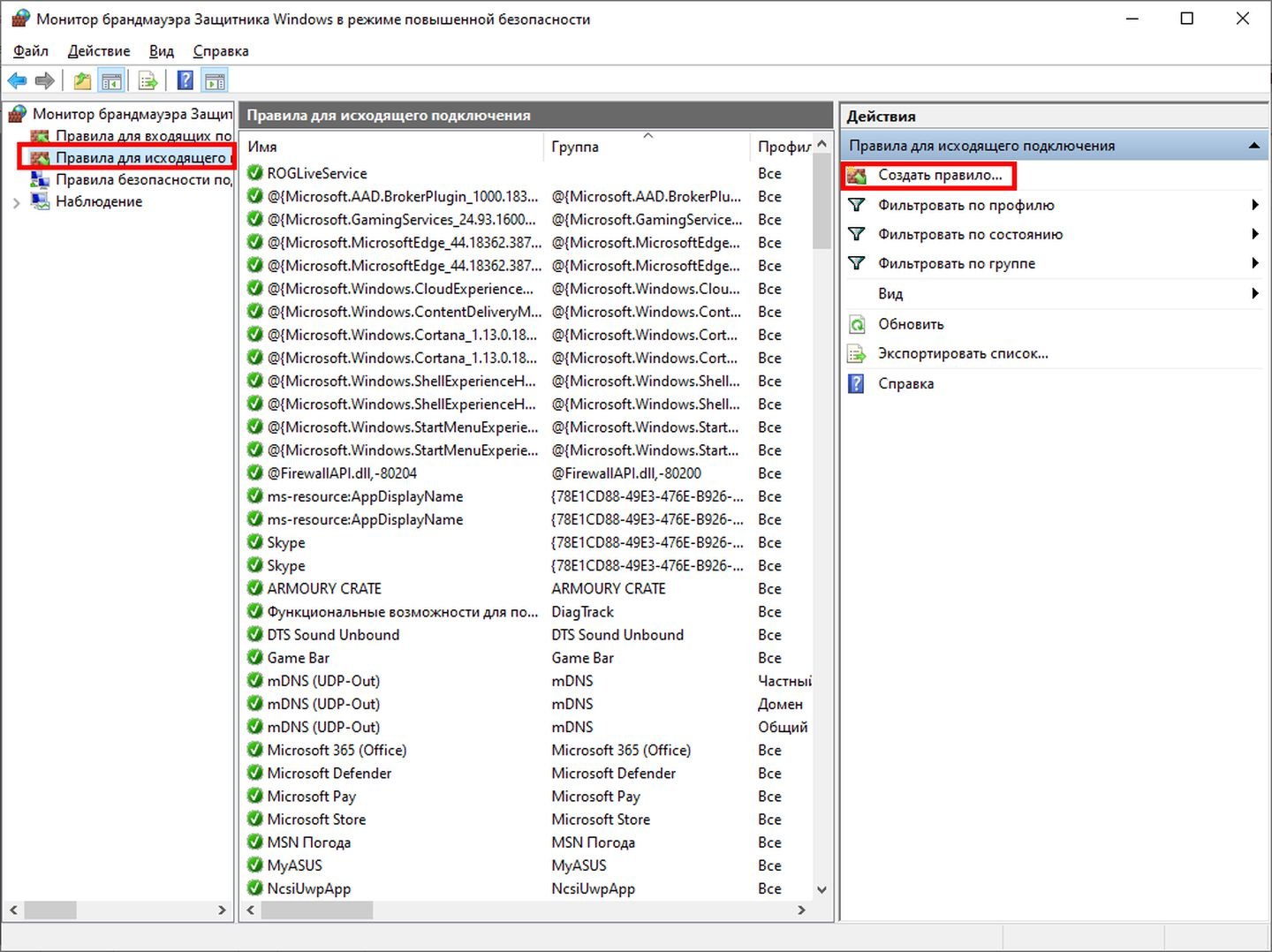The image size is (1272, 952).
Task: Click the firewall icon of the tree root
Action: pos(17,114)
